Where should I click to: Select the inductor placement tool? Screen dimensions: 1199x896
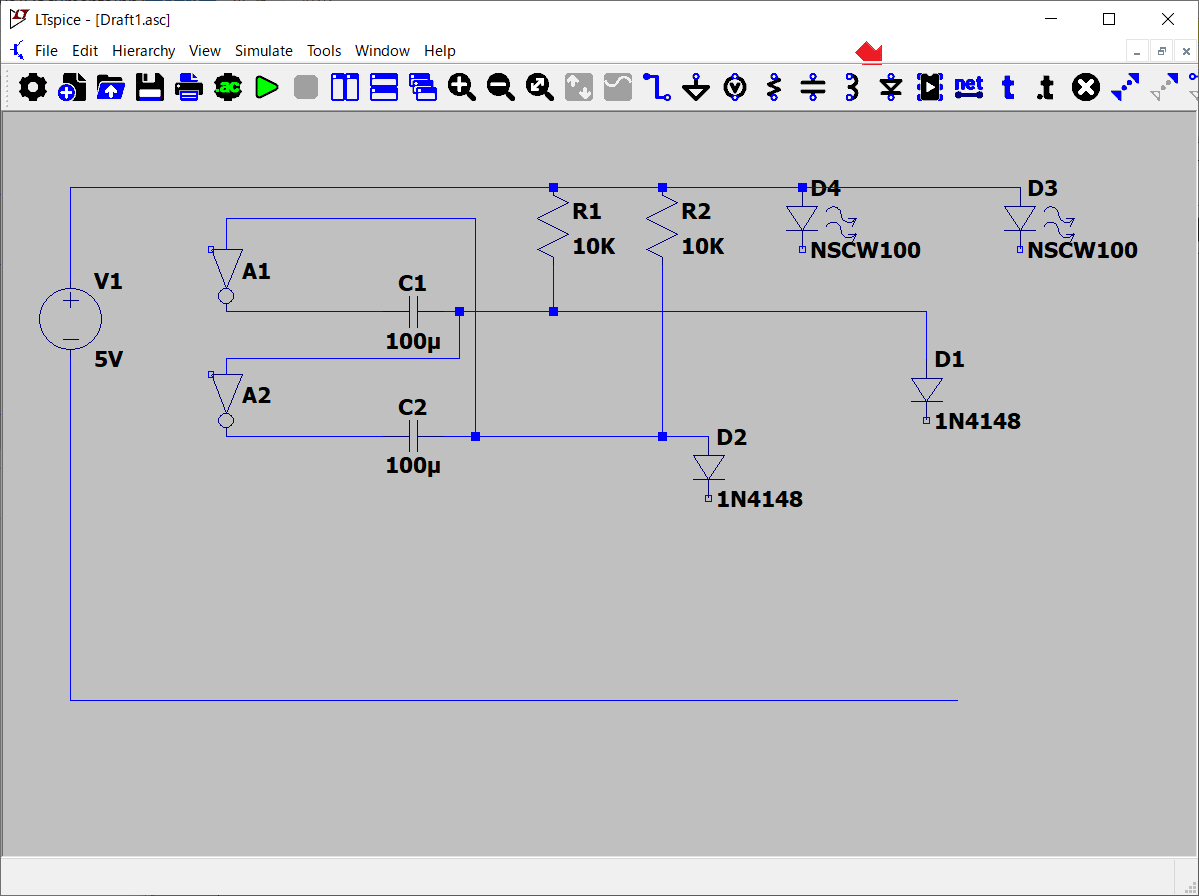(x=852, y=88)
